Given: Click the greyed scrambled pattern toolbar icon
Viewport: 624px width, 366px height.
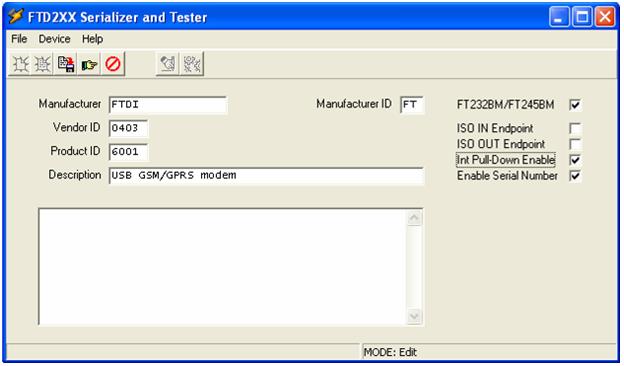Looking at the screenshot, I should (192, 64).
